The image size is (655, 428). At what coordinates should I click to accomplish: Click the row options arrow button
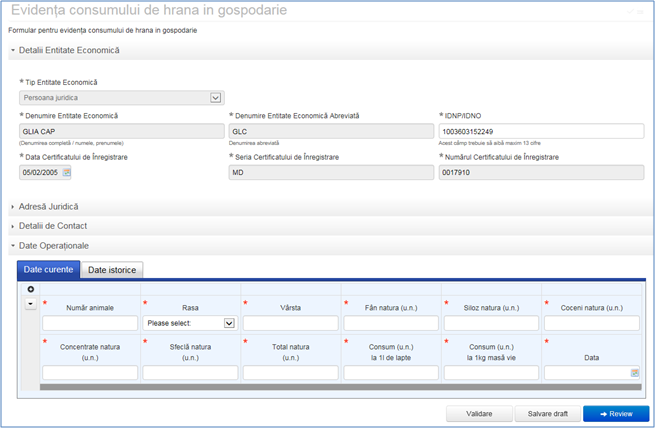pyautogui.click(x=30, y=304)
